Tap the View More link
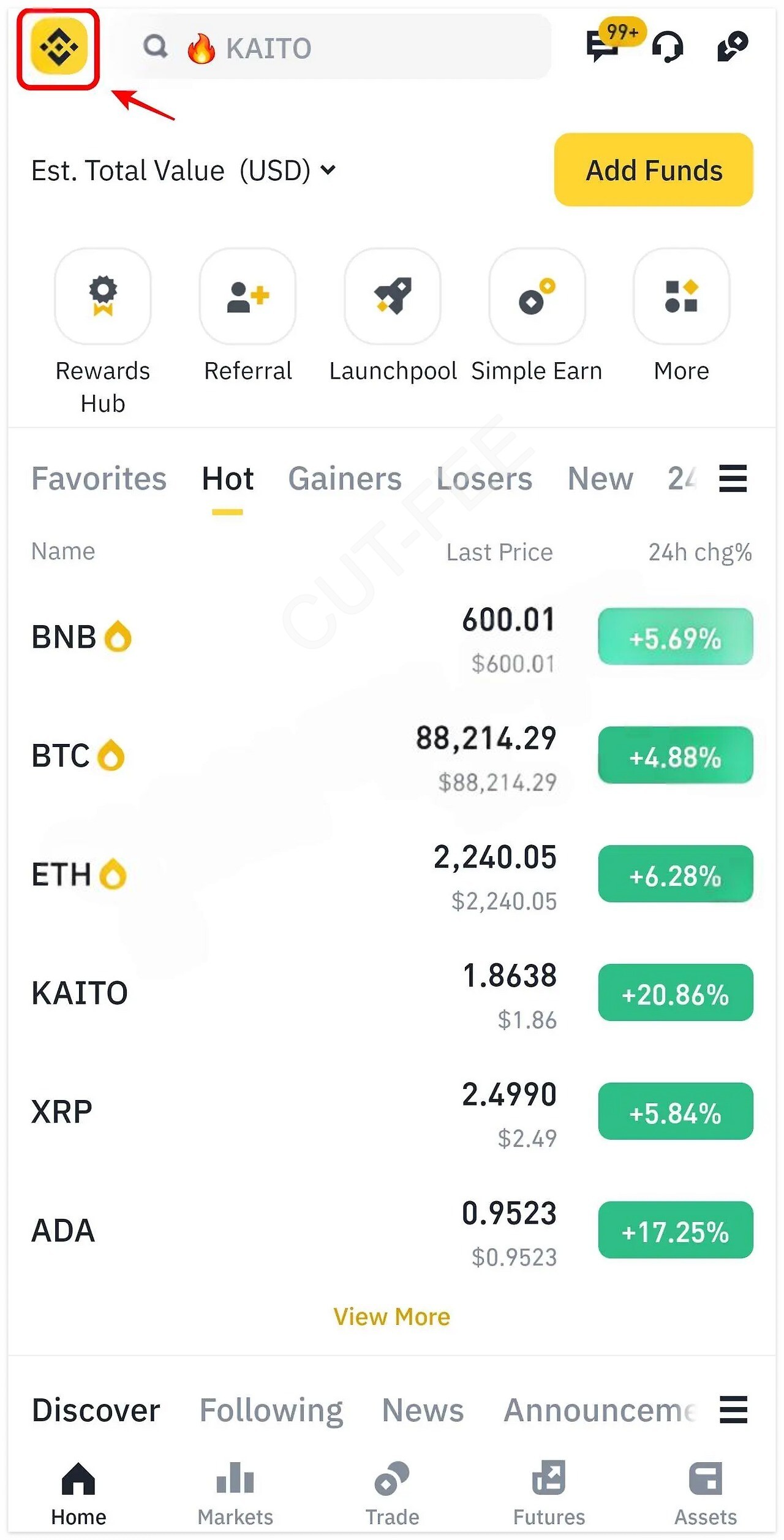Screen dimensions: 784x1540 [x=392, y=1317]
